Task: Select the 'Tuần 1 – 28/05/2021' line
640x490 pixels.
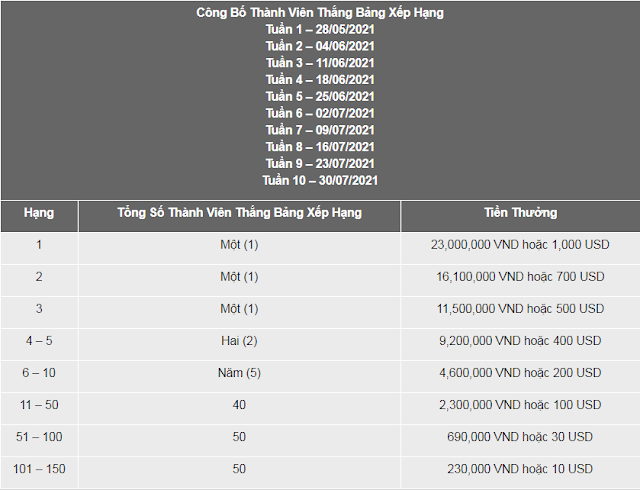Action: (320, 29)
